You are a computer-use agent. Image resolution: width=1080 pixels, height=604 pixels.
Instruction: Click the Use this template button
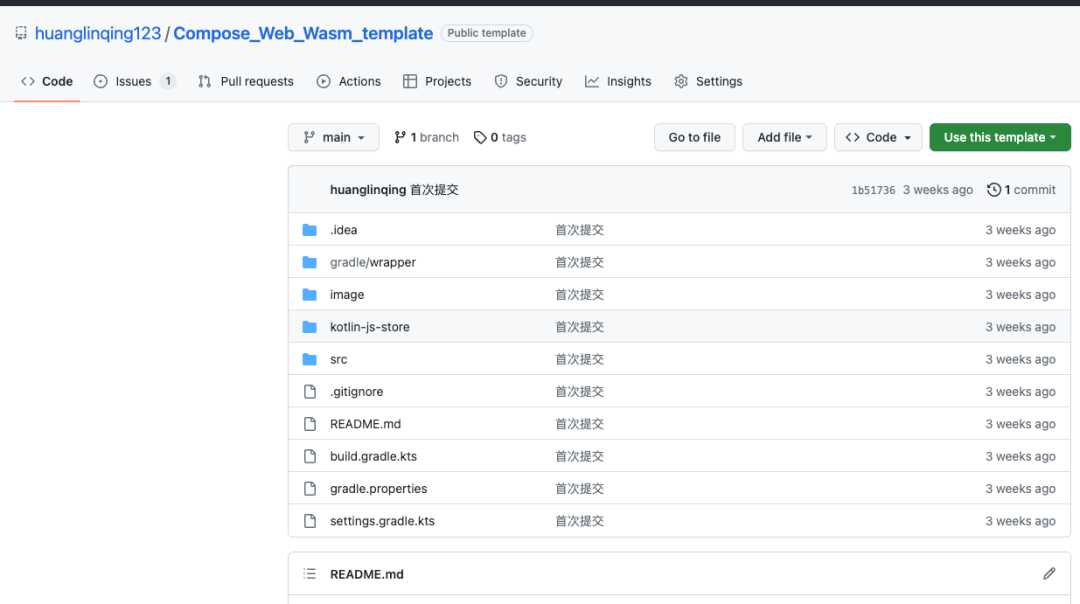[x=999, y=137]
